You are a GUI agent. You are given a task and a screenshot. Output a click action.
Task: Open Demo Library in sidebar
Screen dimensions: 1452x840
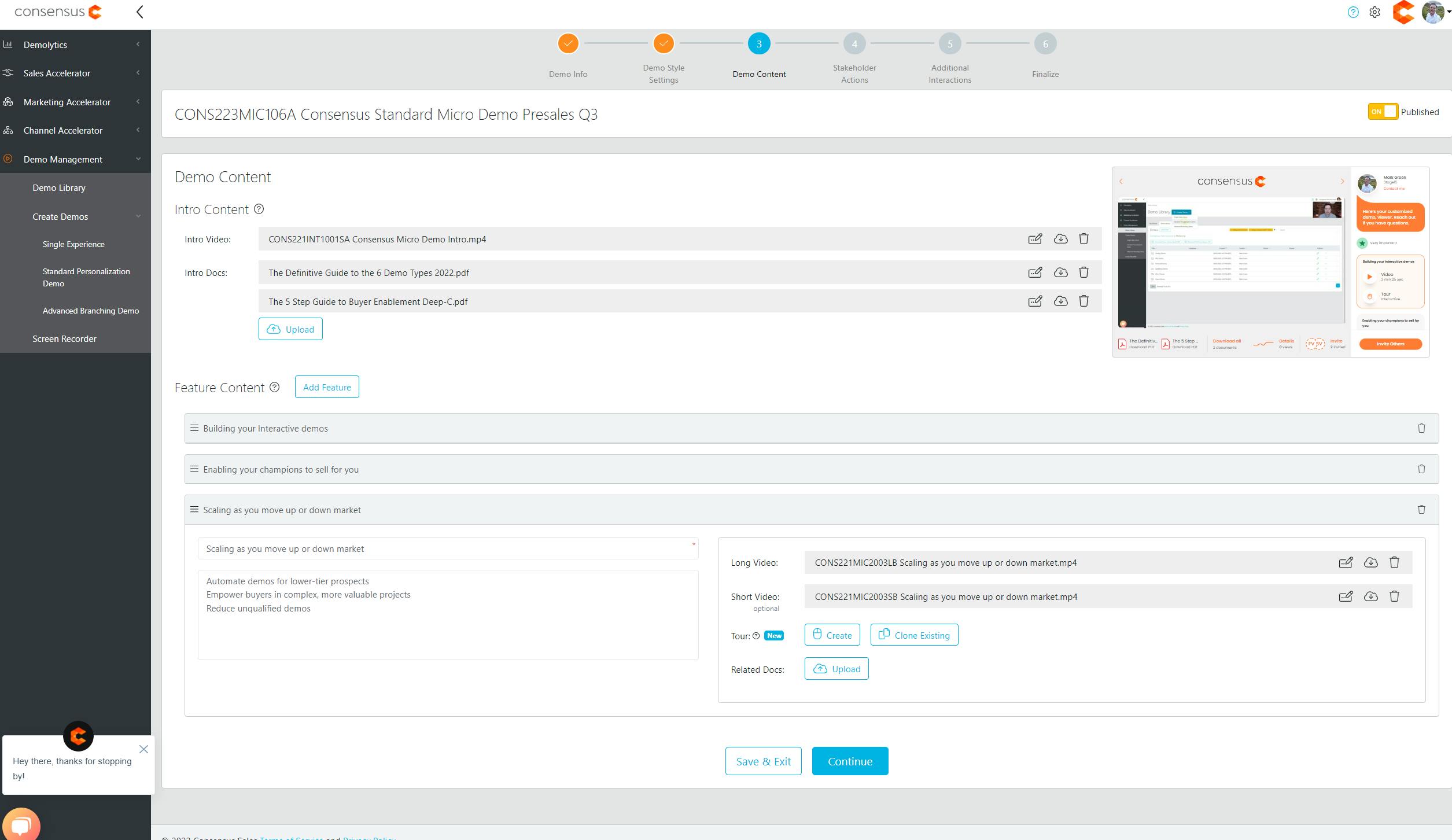click(59, 188)
